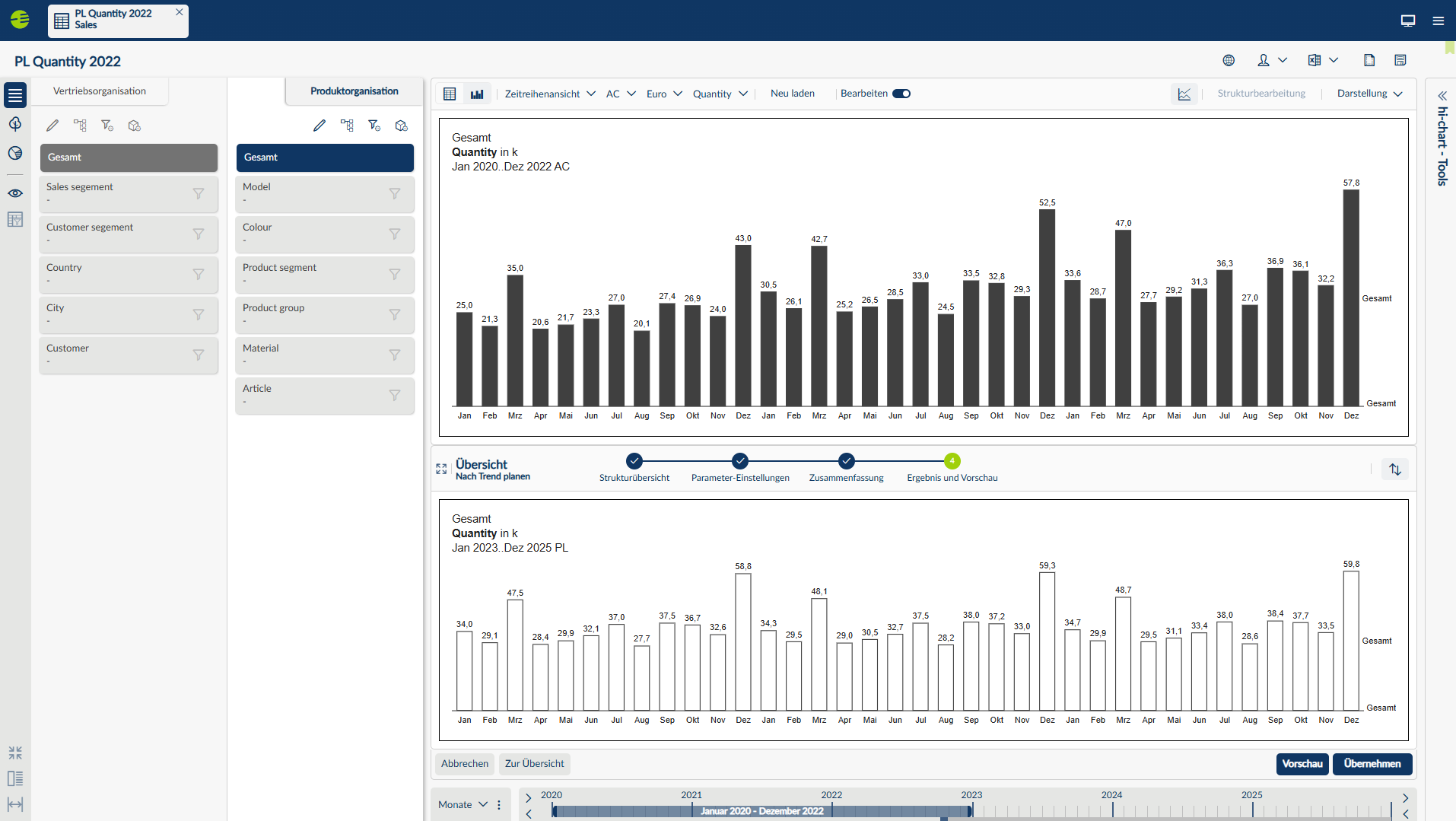Image resolution: width=1456 pixels, height=821 pixels.
Task: Click the fit width icon at bottom left
Action: click(x=15, y=804)
